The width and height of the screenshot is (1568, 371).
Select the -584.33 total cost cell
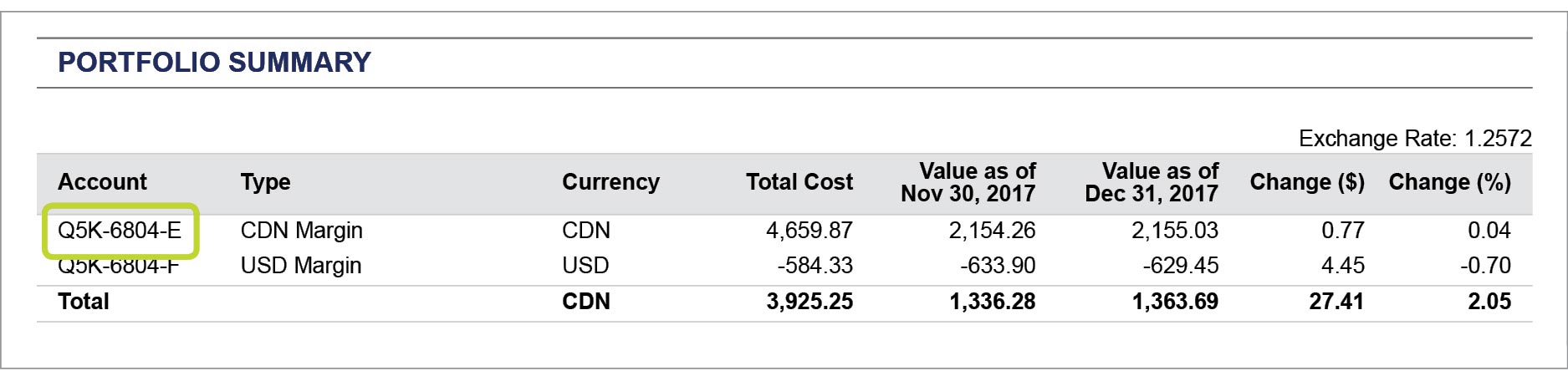815,266
